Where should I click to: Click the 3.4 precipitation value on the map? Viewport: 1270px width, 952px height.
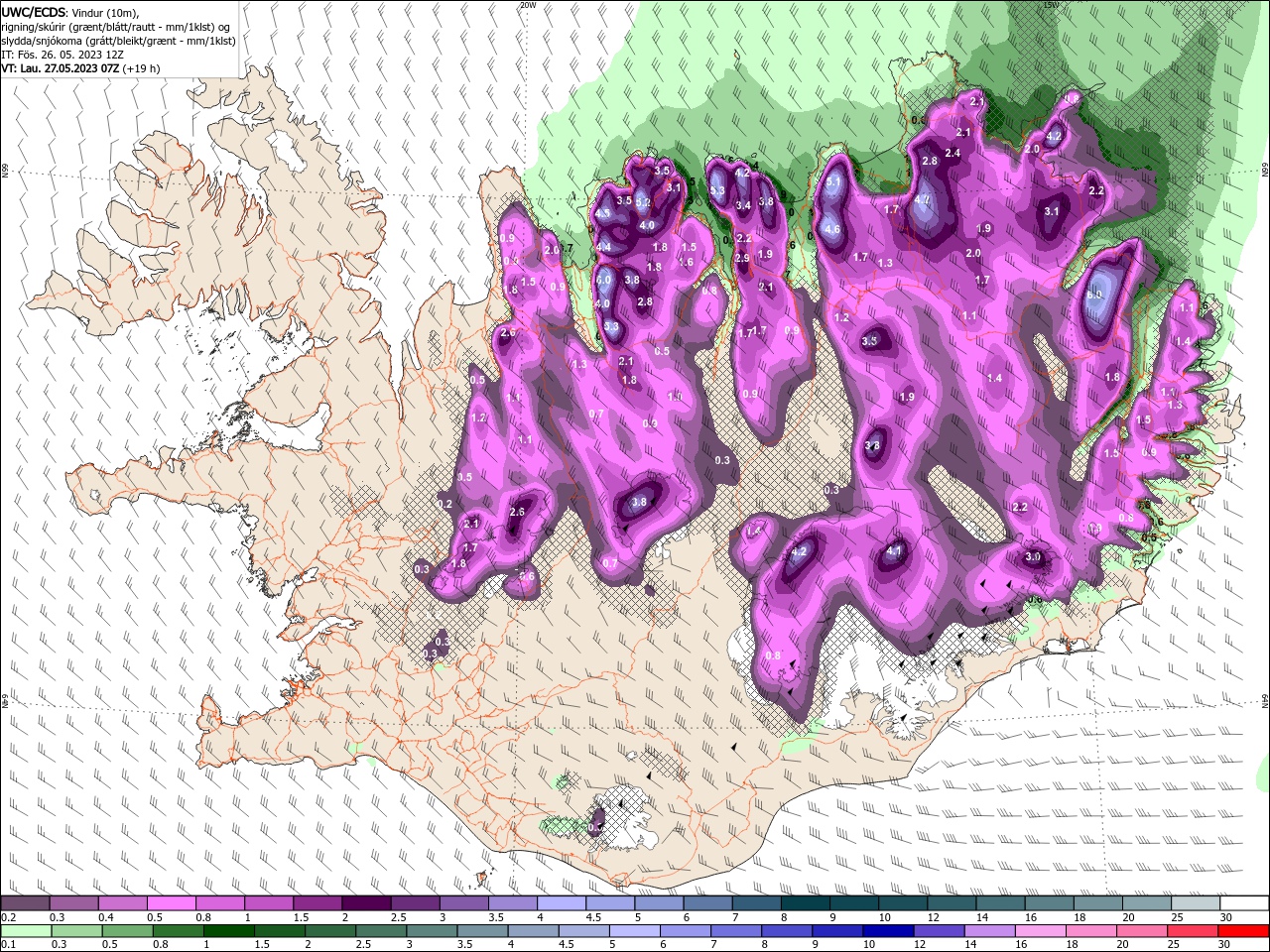[x=743, y=205]
